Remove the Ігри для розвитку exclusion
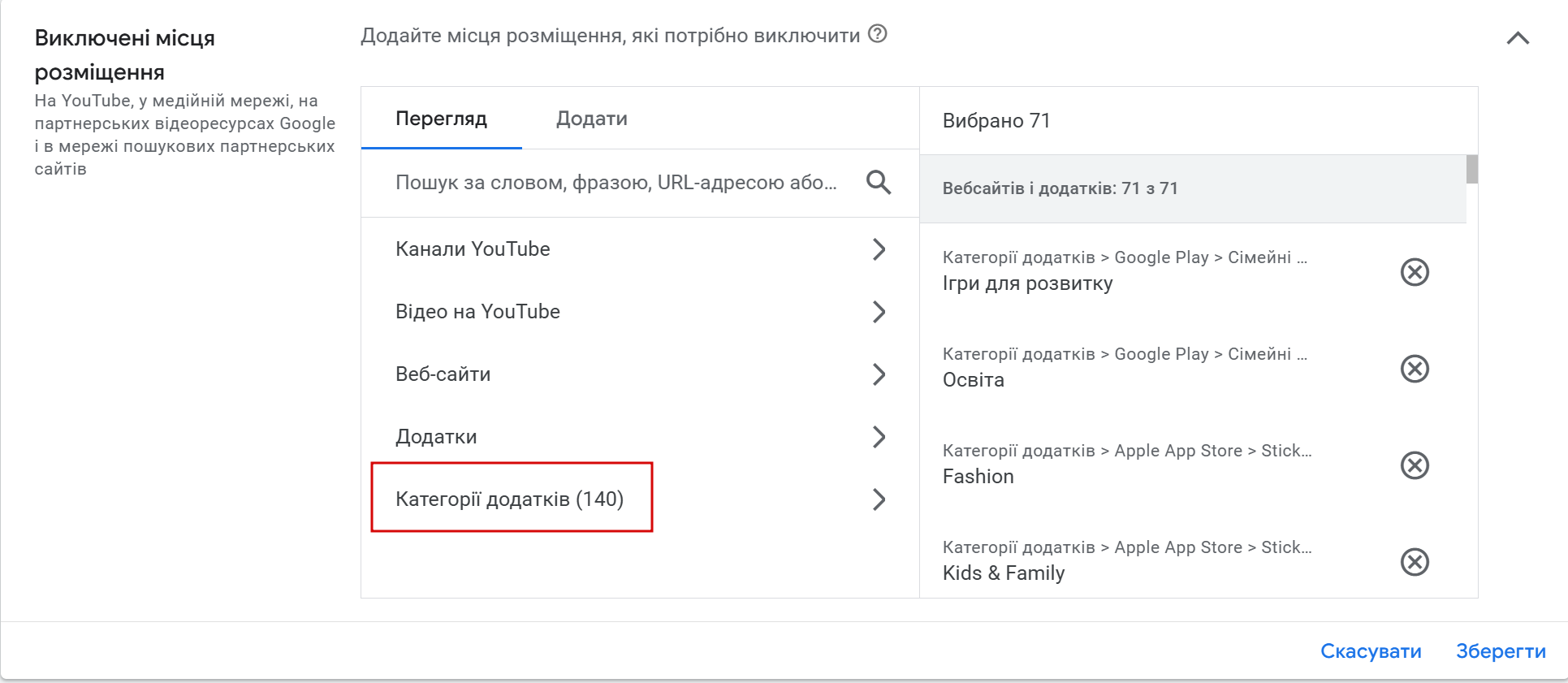The image size is (1568, 683). pos(1415,272)
